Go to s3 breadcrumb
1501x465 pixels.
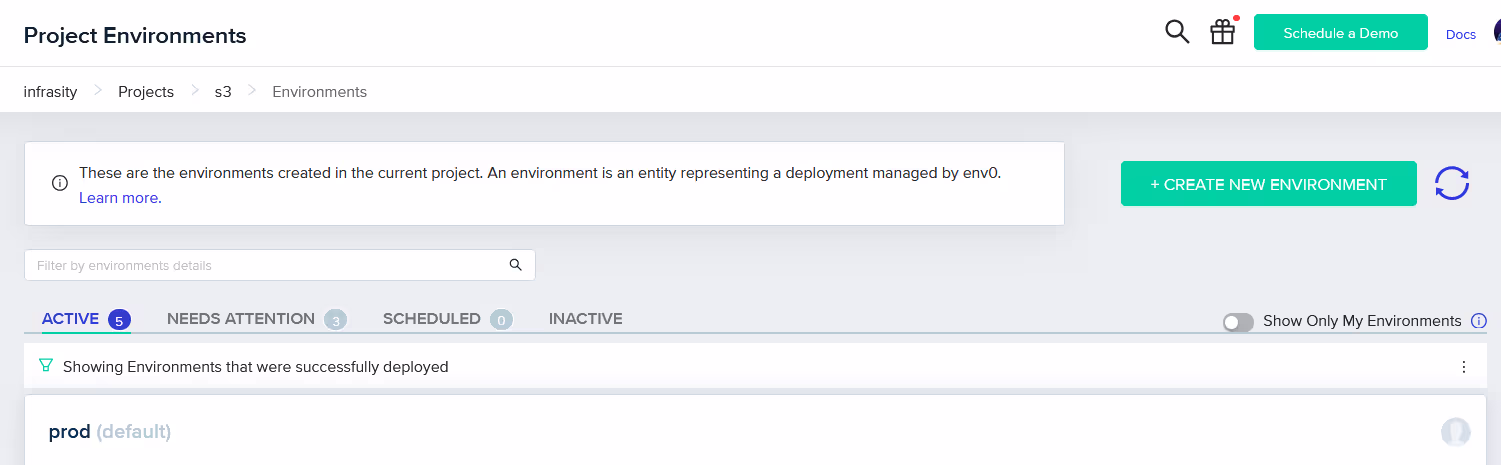(223, 92)
